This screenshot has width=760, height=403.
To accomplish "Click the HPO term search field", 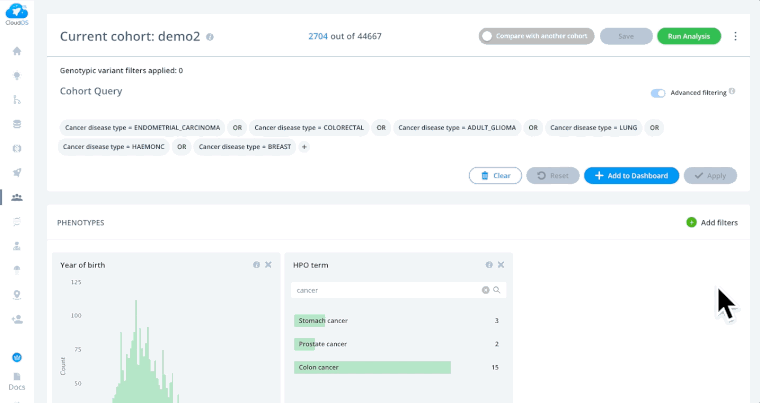I will [x=386, y=290].
